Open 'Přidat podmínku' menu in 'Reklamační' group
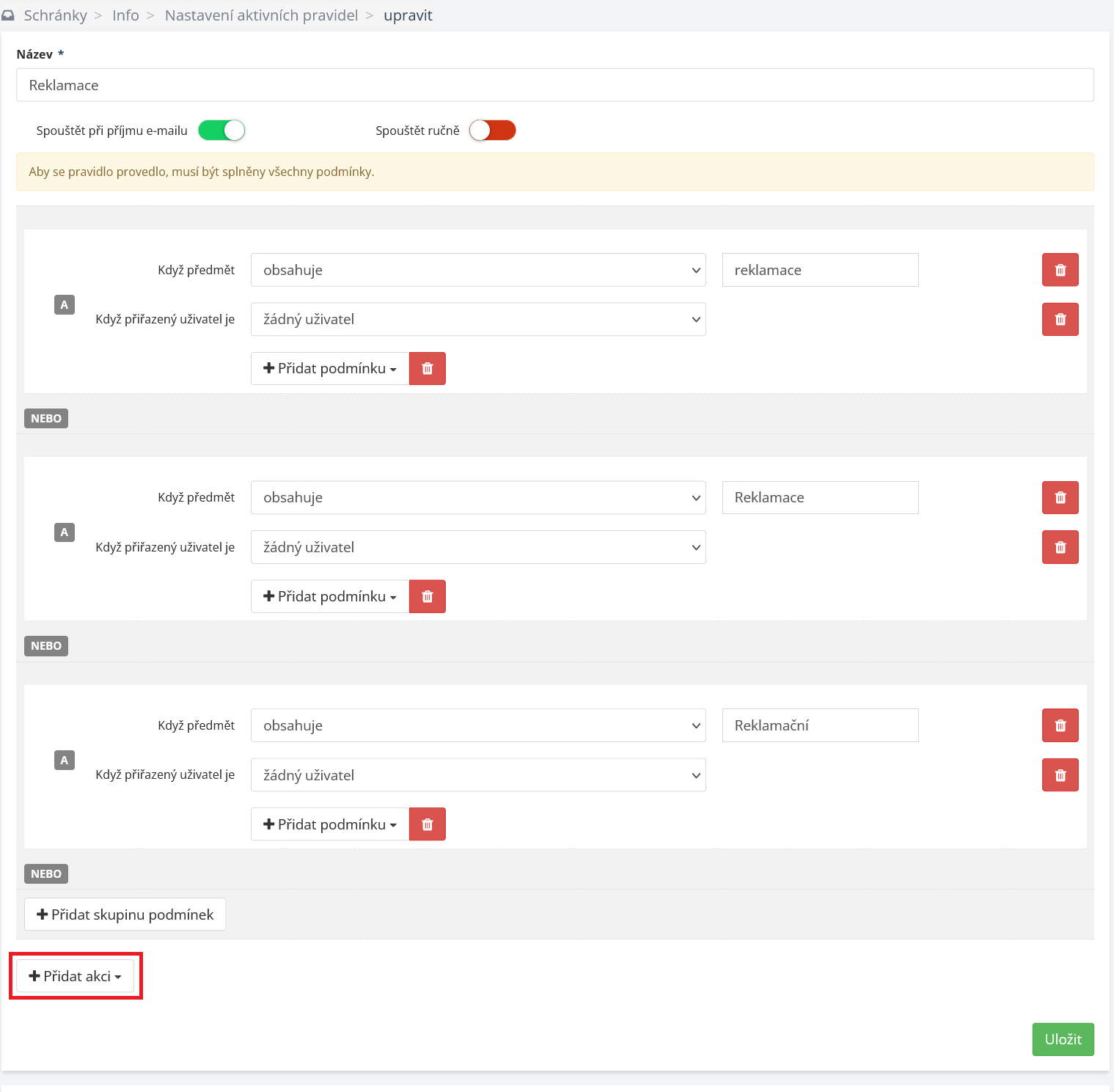 [330, 824]
